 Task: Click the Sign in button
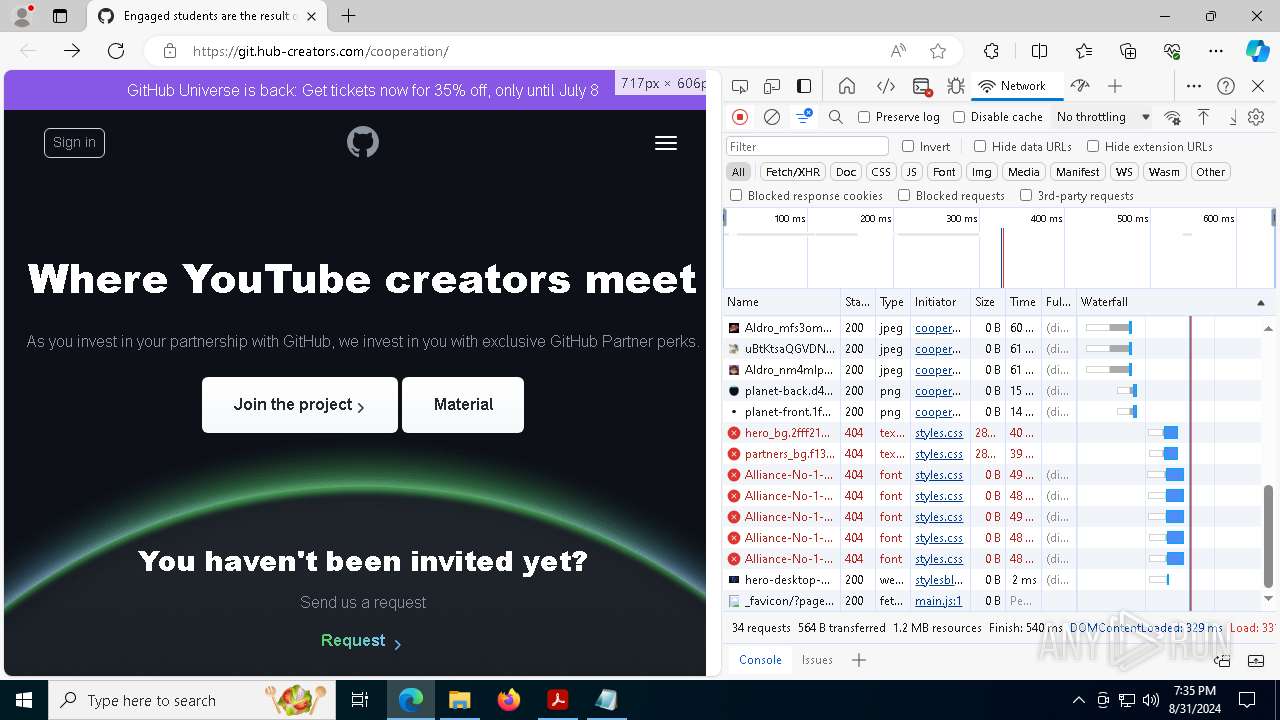tap(74, 143)
